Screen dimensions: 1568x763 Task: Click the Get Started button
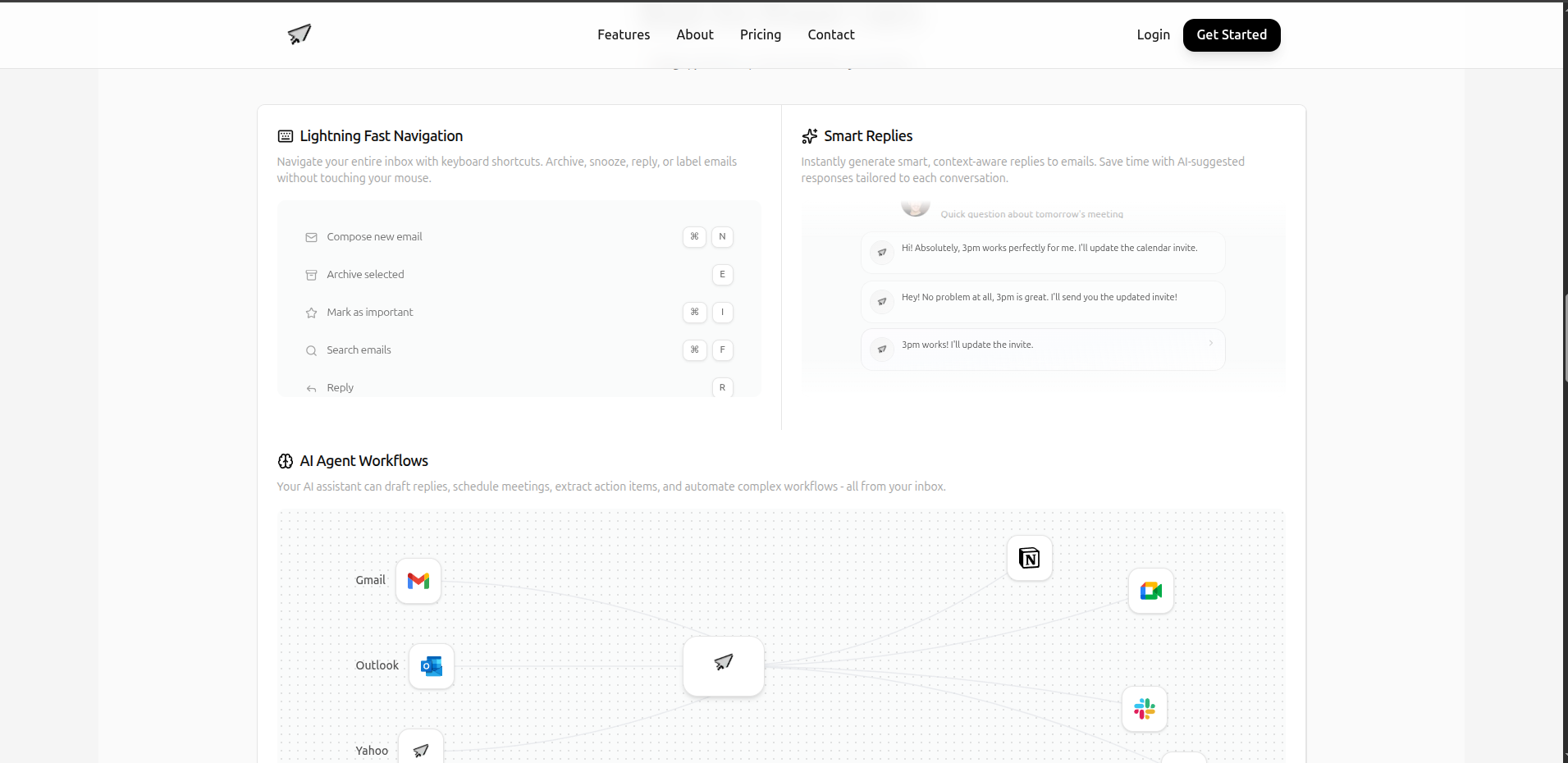[x=1231, y=34]
